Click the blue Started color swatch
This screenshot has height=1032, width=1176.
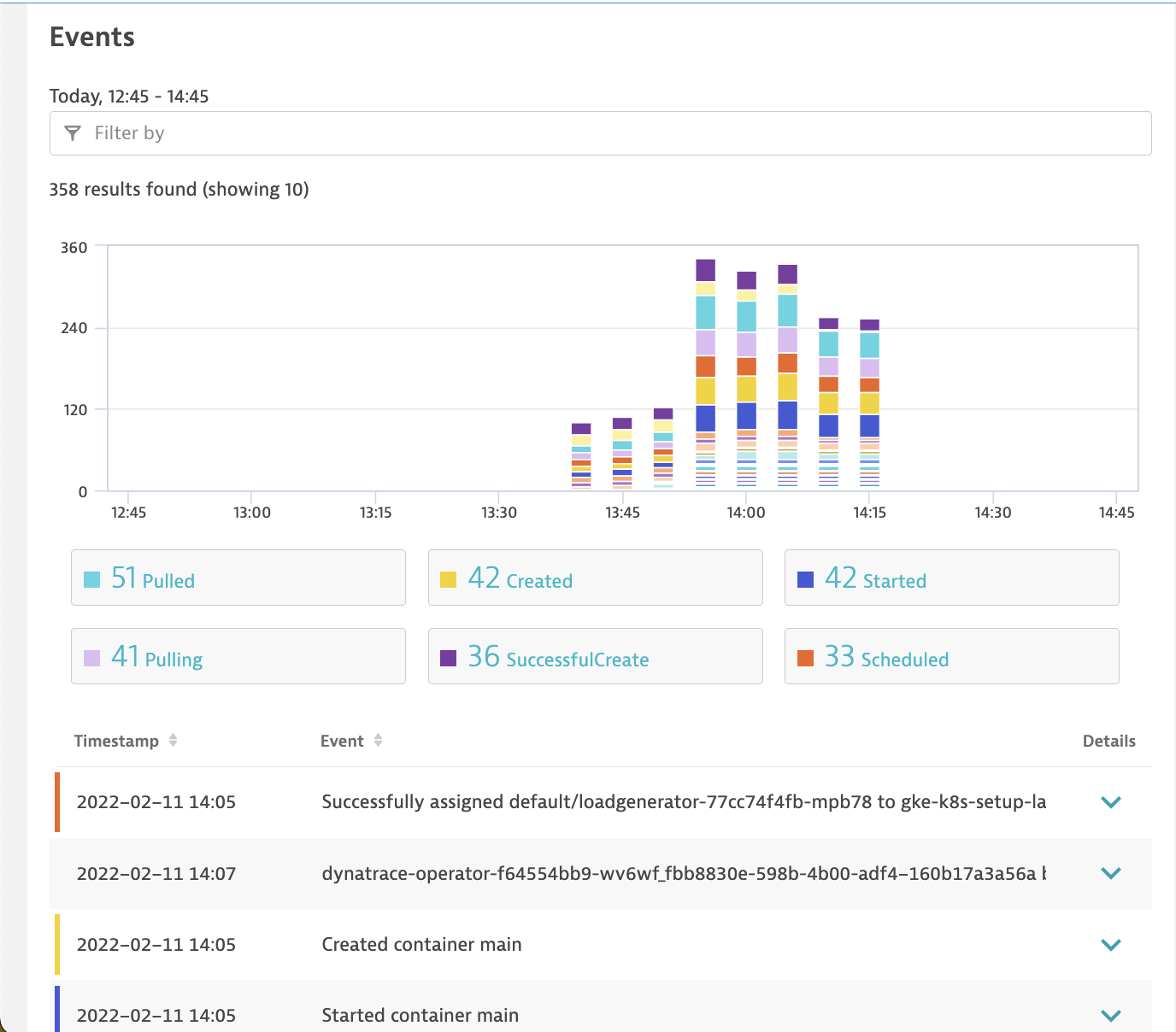coord(805,580)
